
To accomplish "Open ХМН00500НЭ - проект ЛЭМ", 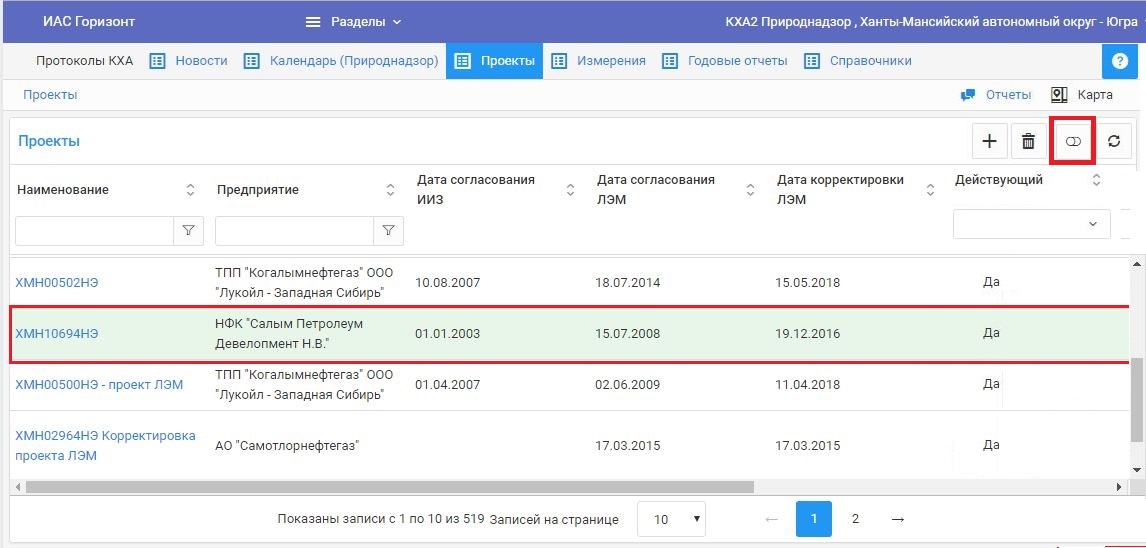I will [x=99, y=384].
